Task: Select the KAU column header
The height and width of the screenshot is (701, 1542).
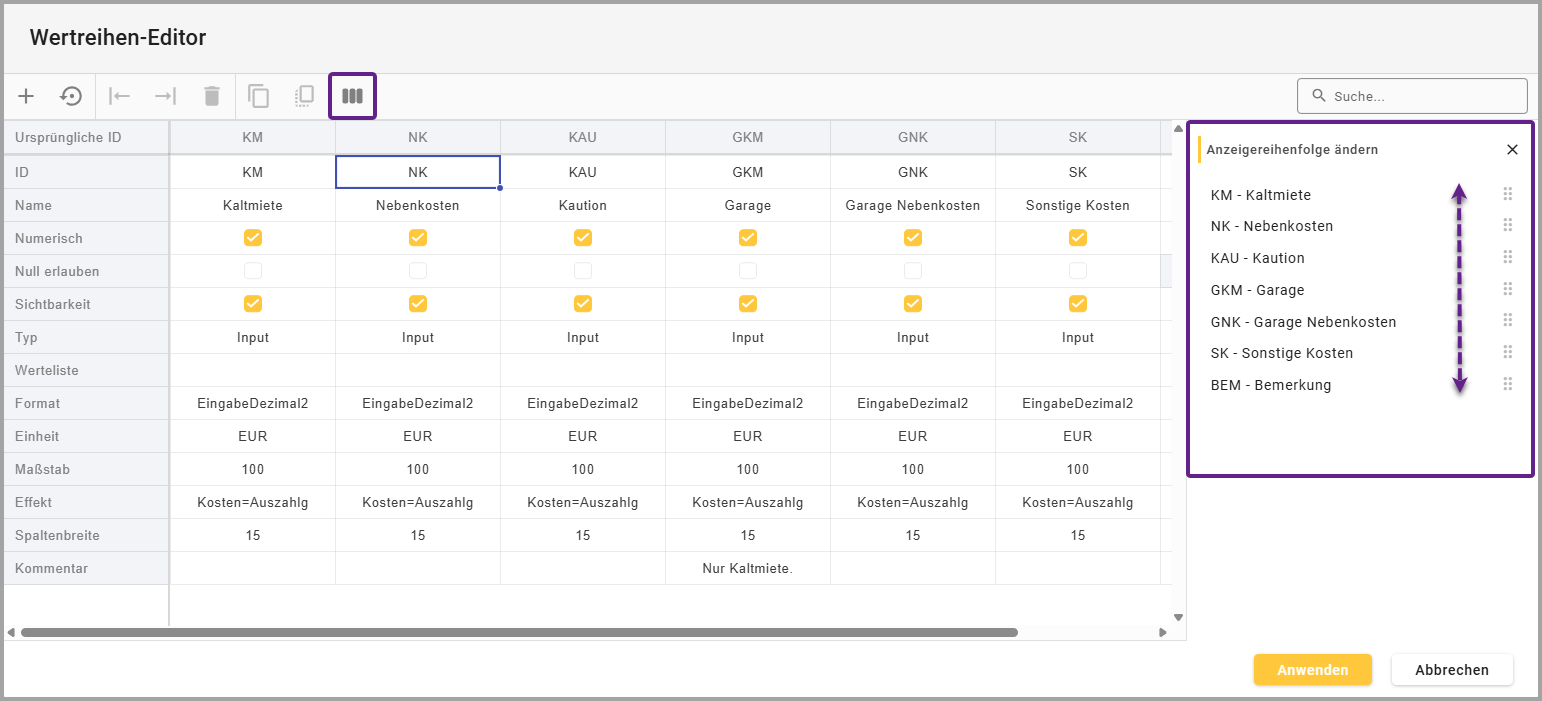Action: tap(583, 138)
